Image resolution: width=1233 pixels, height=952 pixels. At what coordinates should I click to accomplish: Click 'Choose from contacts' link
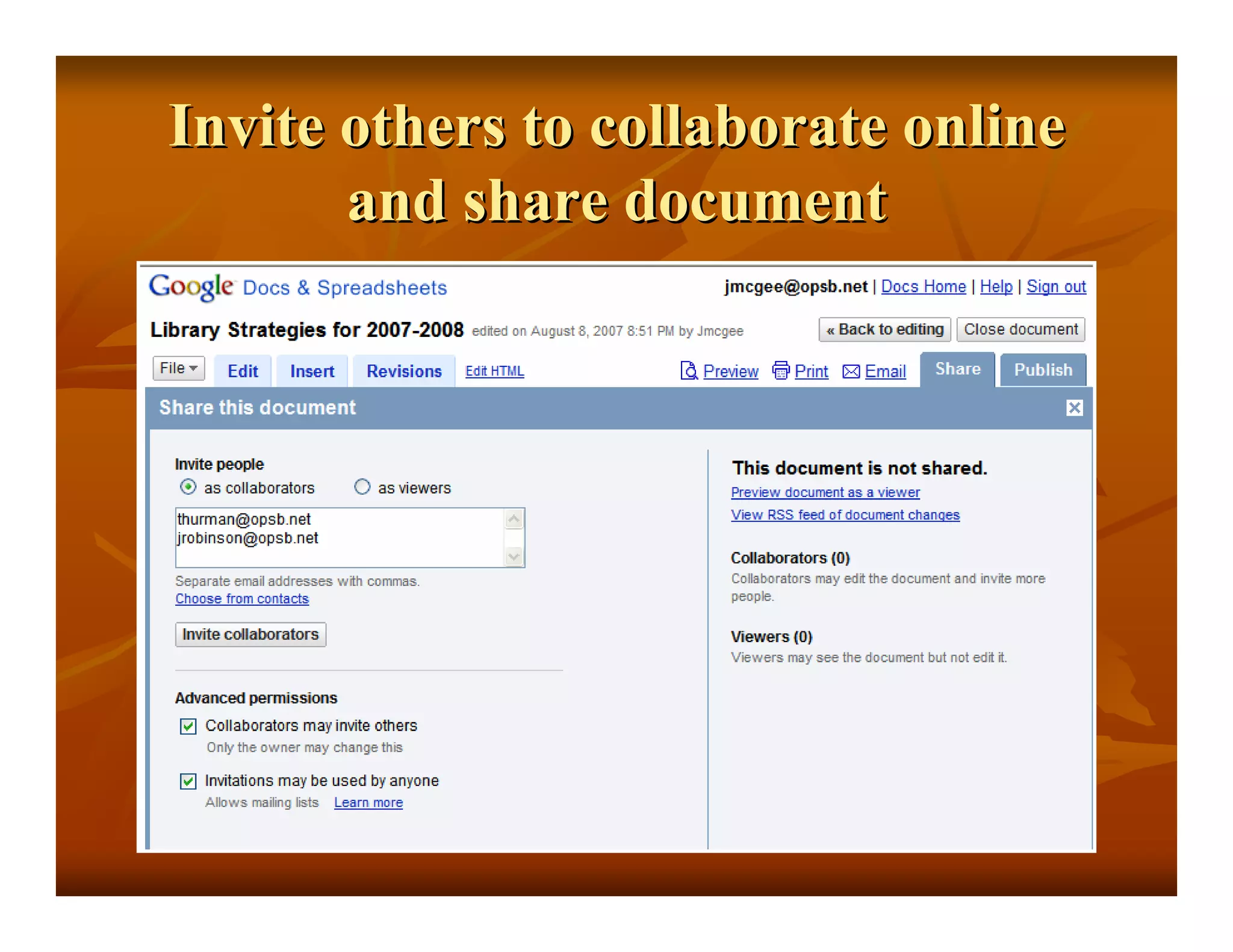click(242, 599)
